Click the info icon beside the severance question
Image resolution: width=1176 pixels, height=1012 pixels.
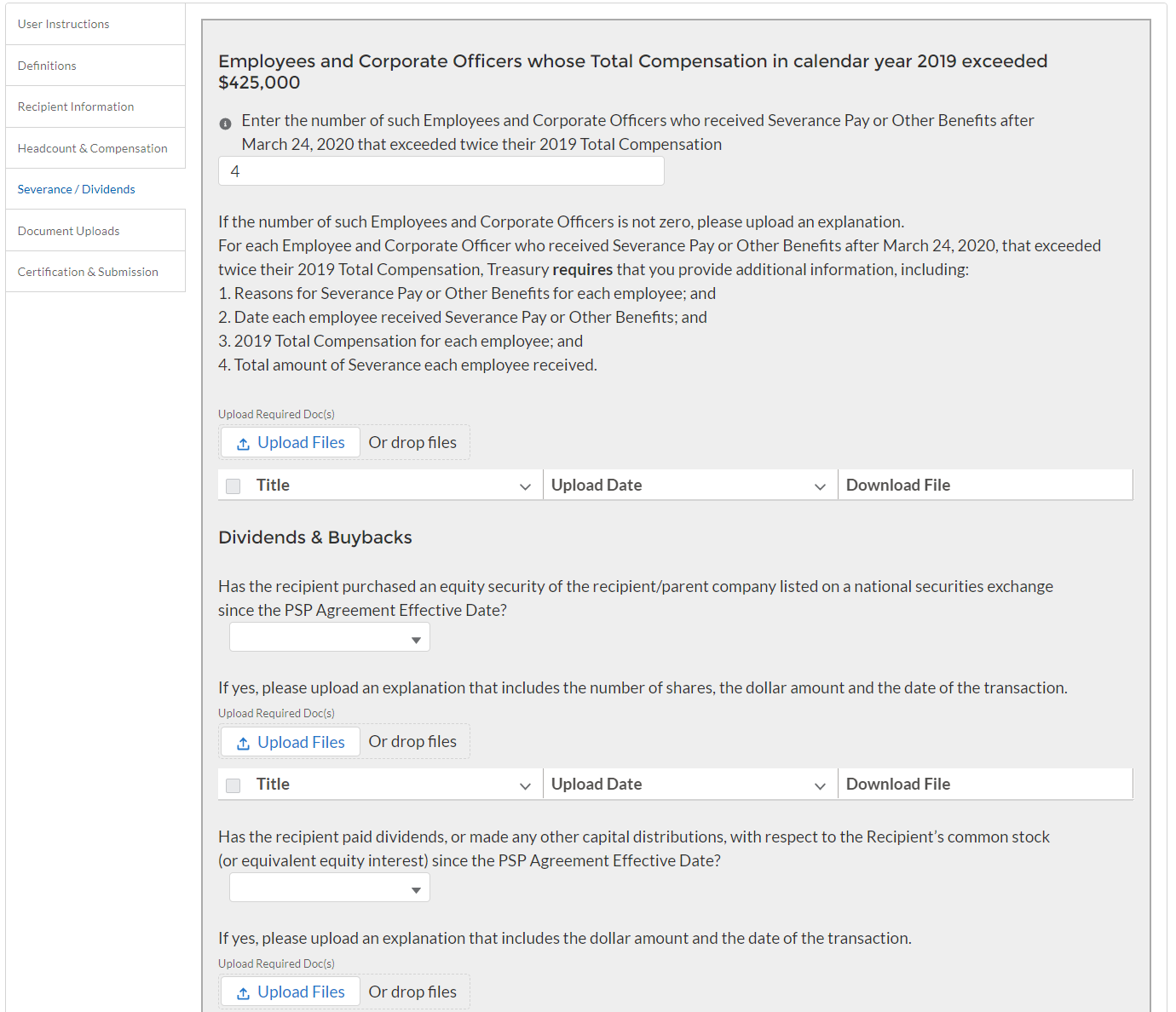point(225,124)
